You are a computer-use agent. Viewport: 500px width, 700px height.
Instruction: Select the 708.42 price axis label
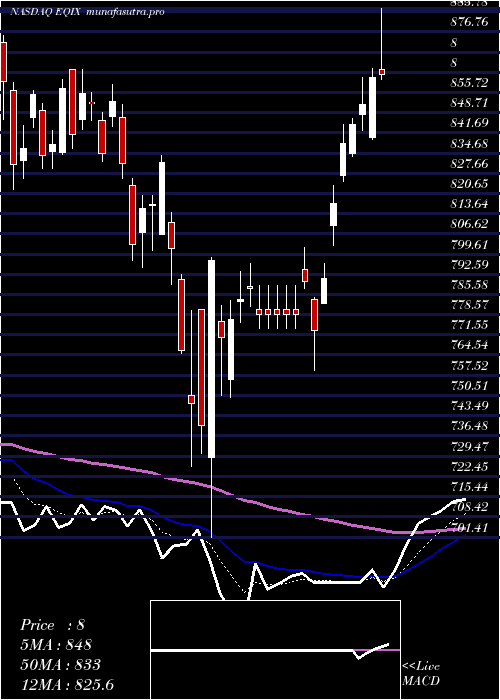coord(469,506)
